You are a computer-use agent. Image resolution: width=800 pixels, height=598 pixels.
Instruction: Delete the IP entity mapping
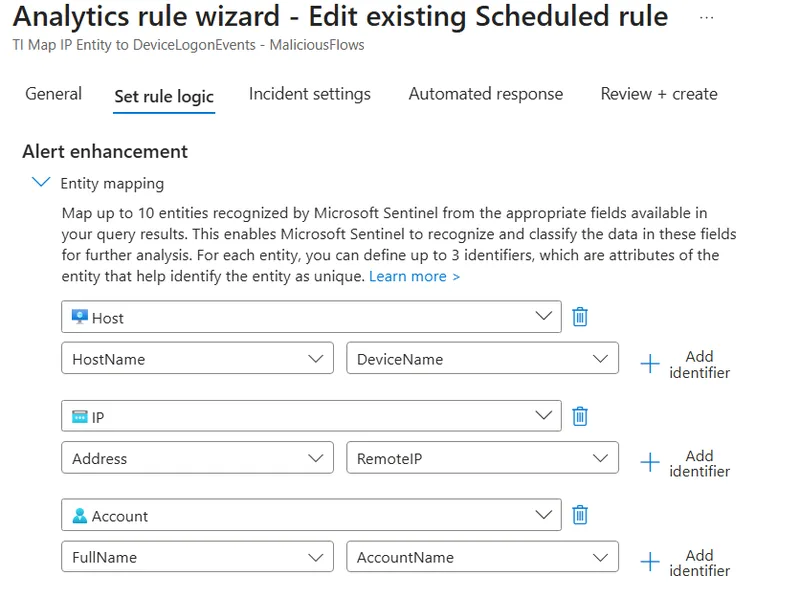[x=580, y=416]
